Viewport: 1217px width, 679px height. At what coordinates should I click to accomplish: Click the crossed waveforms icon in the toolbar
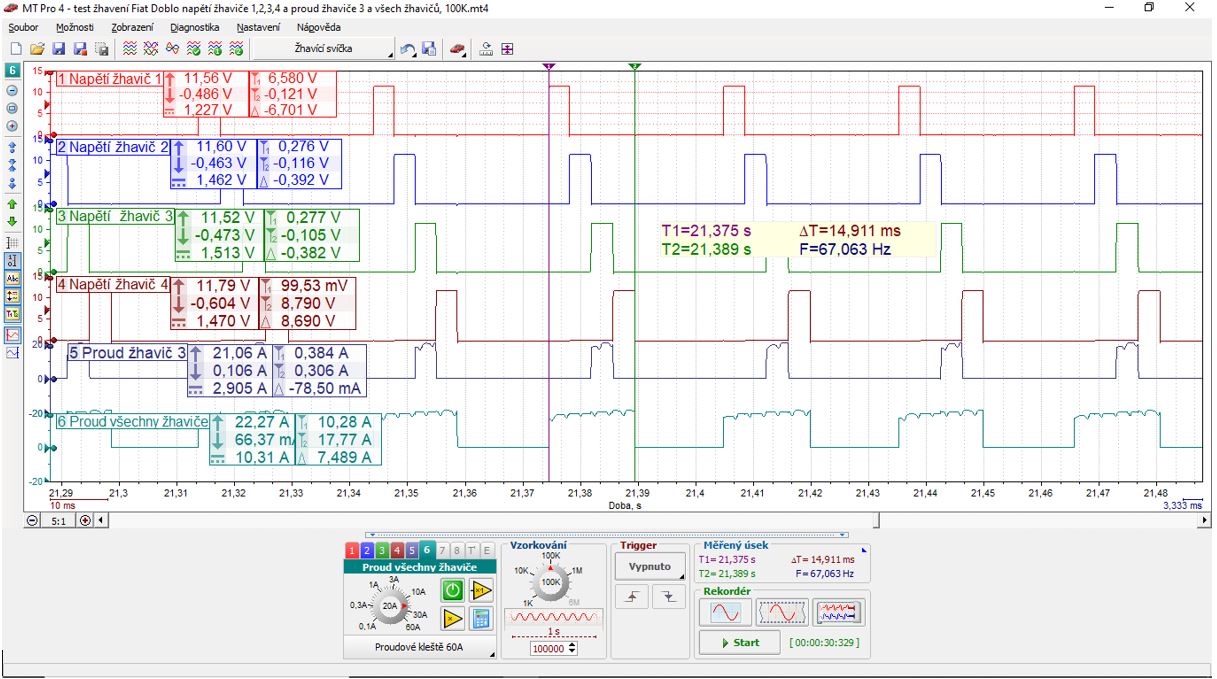[151, 48]
